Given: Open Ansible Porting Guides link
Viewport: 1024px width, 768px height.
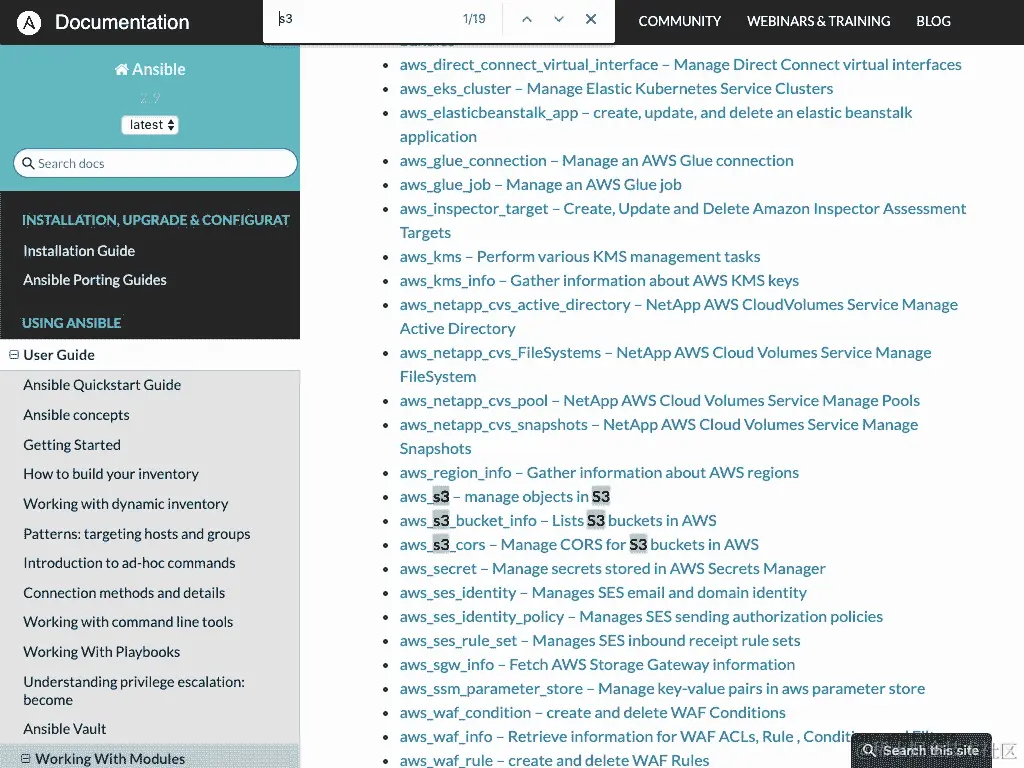Looking at the screenshot, I should point(95,280).
